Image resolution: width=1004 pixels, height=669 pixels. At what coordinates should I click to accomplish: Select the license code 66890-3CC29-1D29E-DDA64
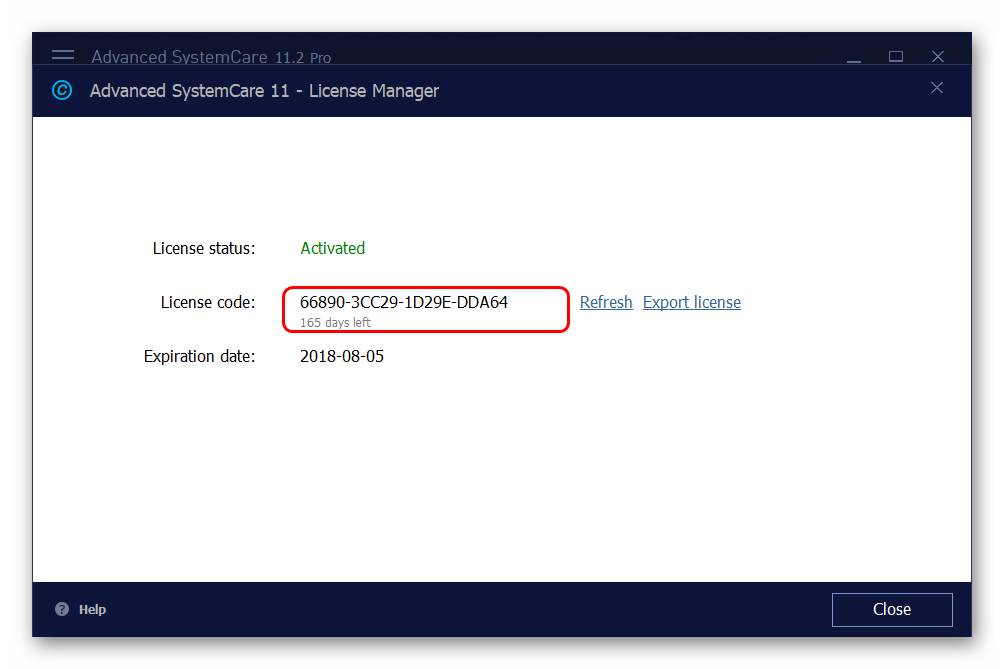pyautogui.click(x=404, y=302)
